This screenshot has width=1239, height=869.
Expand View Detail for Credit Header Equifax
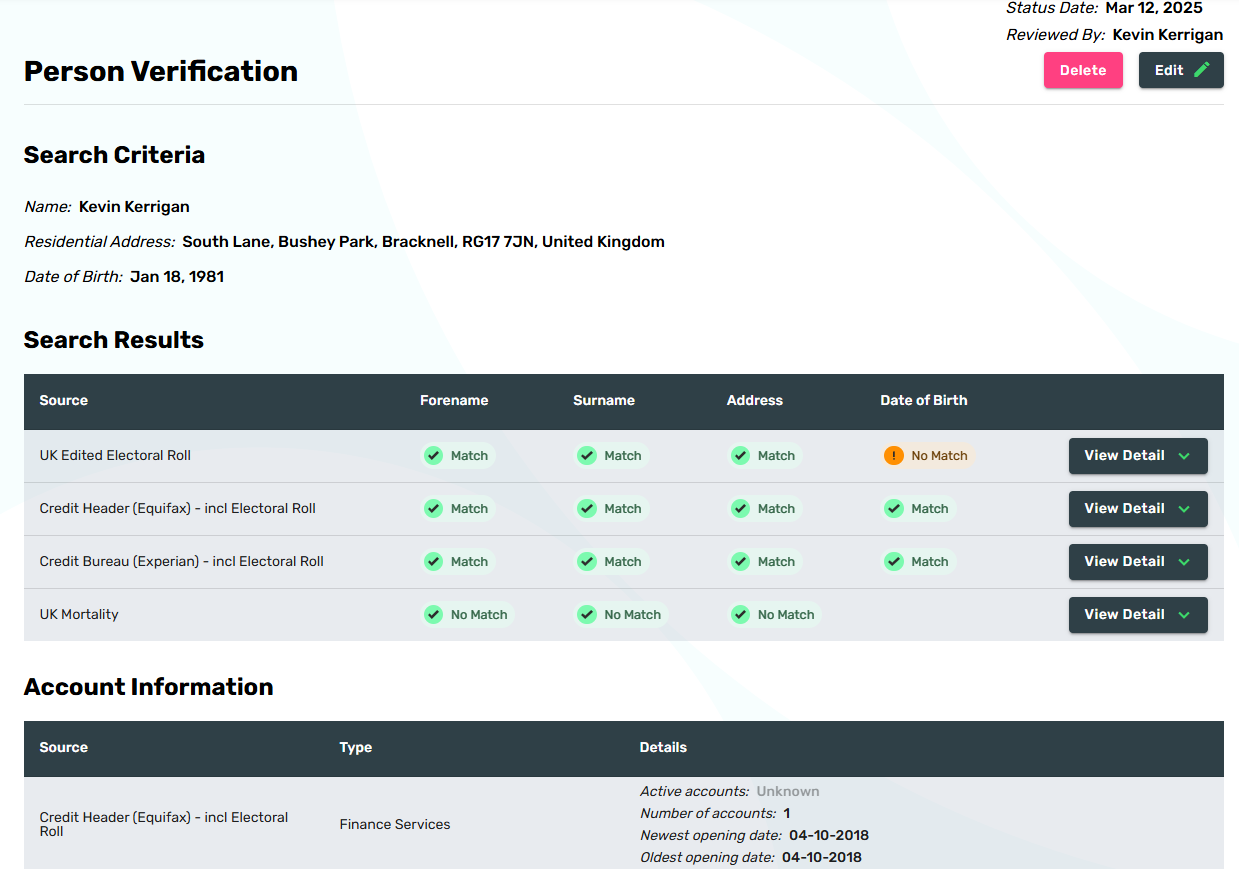coord(1137,509)
